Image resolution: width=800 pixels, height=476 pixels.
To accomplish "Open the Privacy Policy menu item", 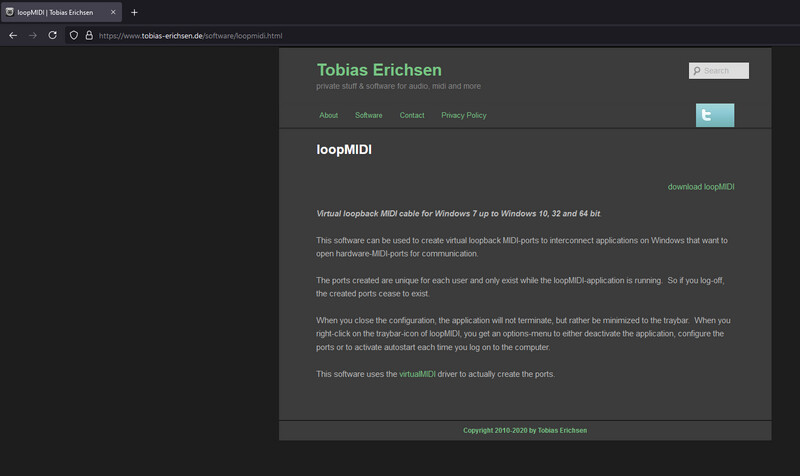I will tap(464, 115).
